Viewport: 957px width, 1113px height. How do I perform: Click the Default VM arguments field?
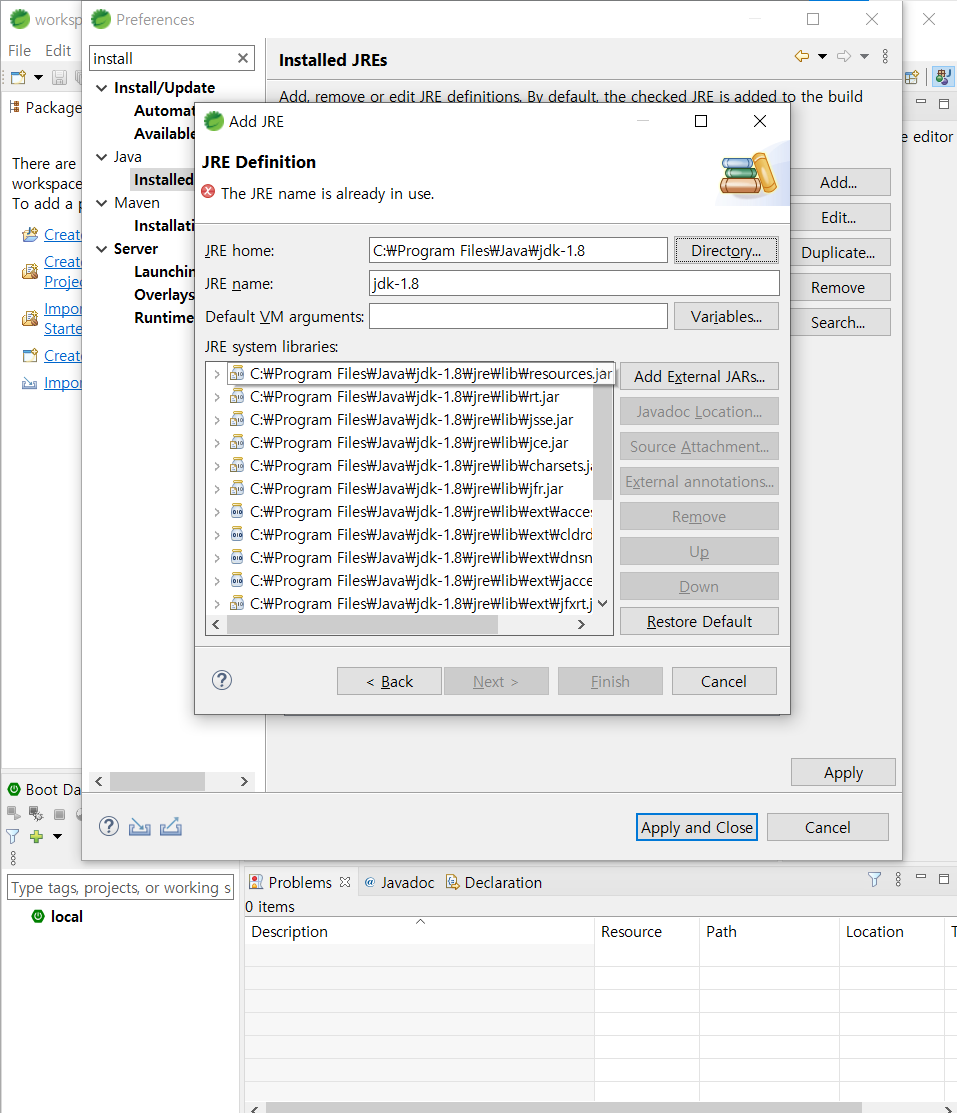[x=518, y=316]
